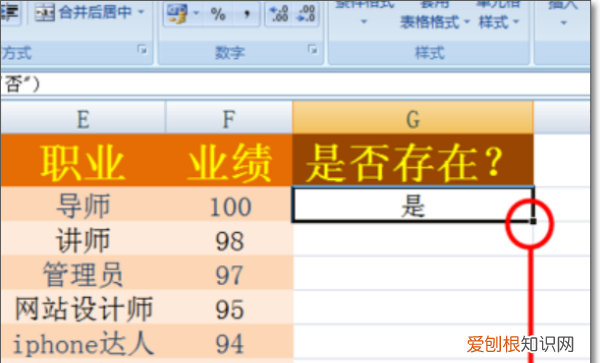The width and height of the screenshot is (600, 363).
Task: Apply percent style formatting
Action: click(x=218, y=15)
